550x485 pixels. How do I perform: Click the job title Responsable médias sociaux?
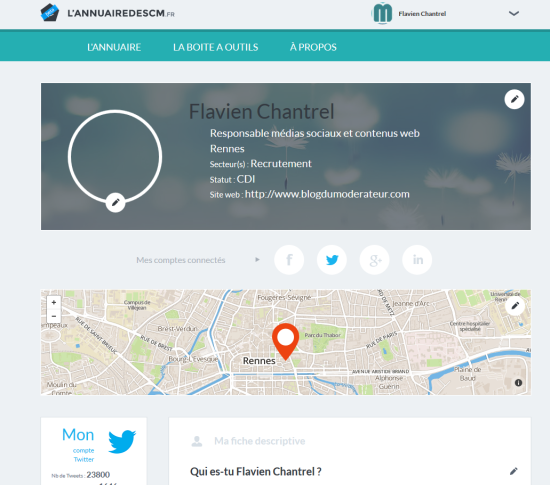tap(315, 133)
